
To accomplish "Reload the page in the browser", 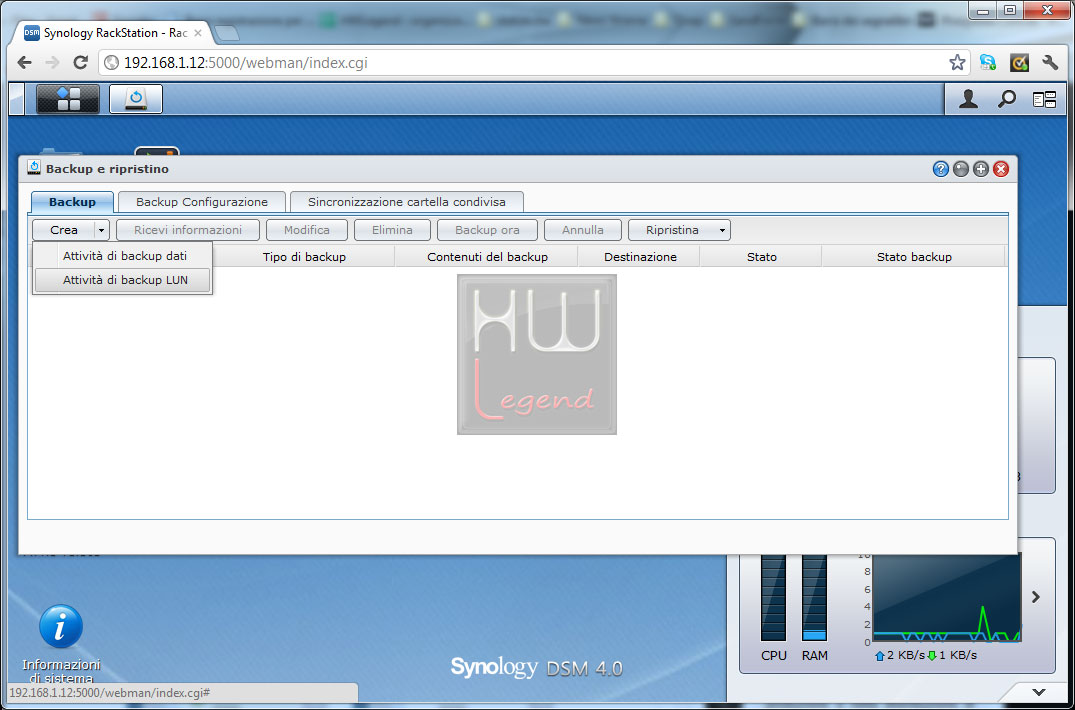I will (81, 63).
